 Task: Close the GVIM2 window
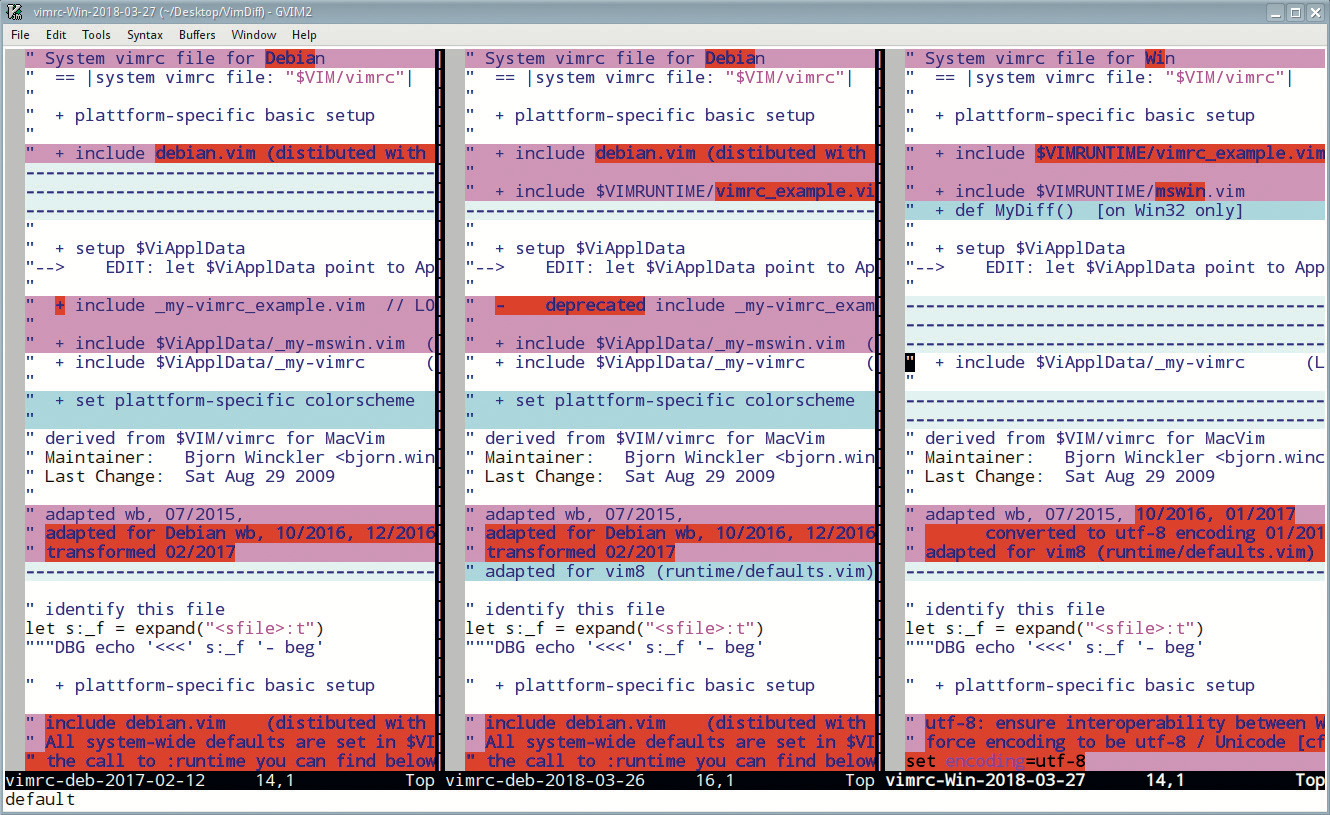1314,12
